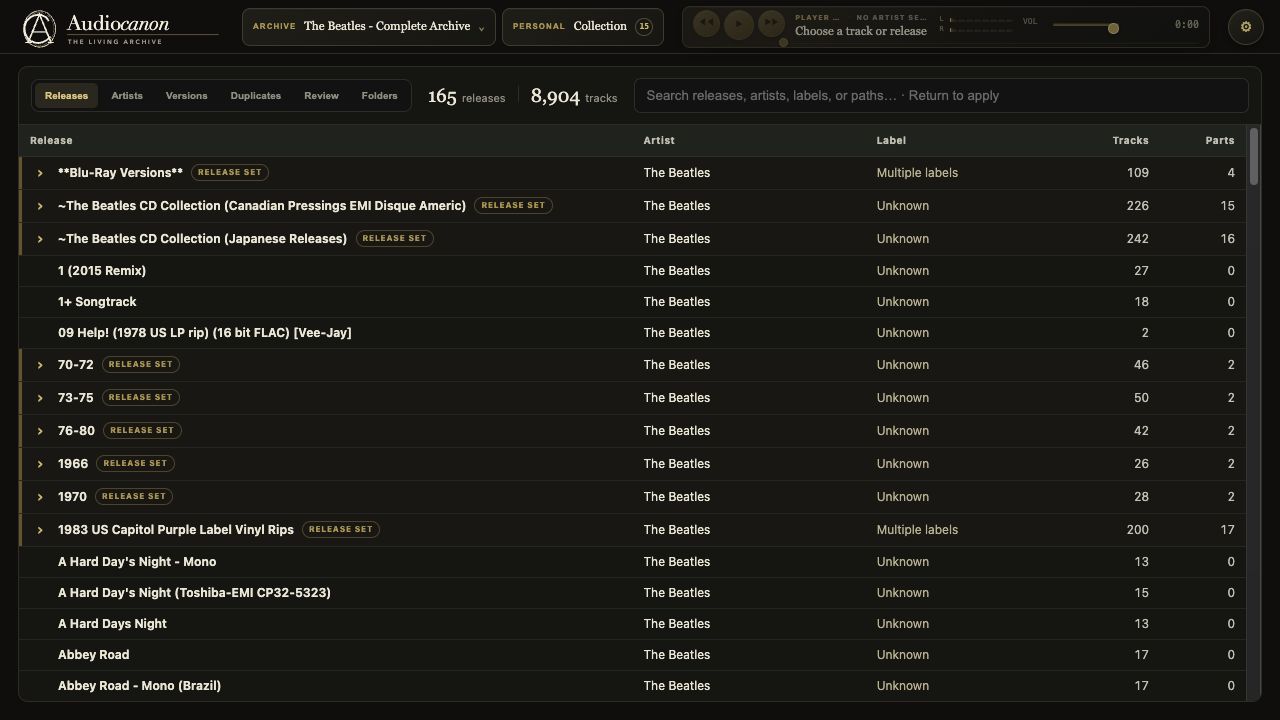Screen dimensions: 1280x720
Task: Expand the 73-75 release set
Action: [x=40, y=398]
